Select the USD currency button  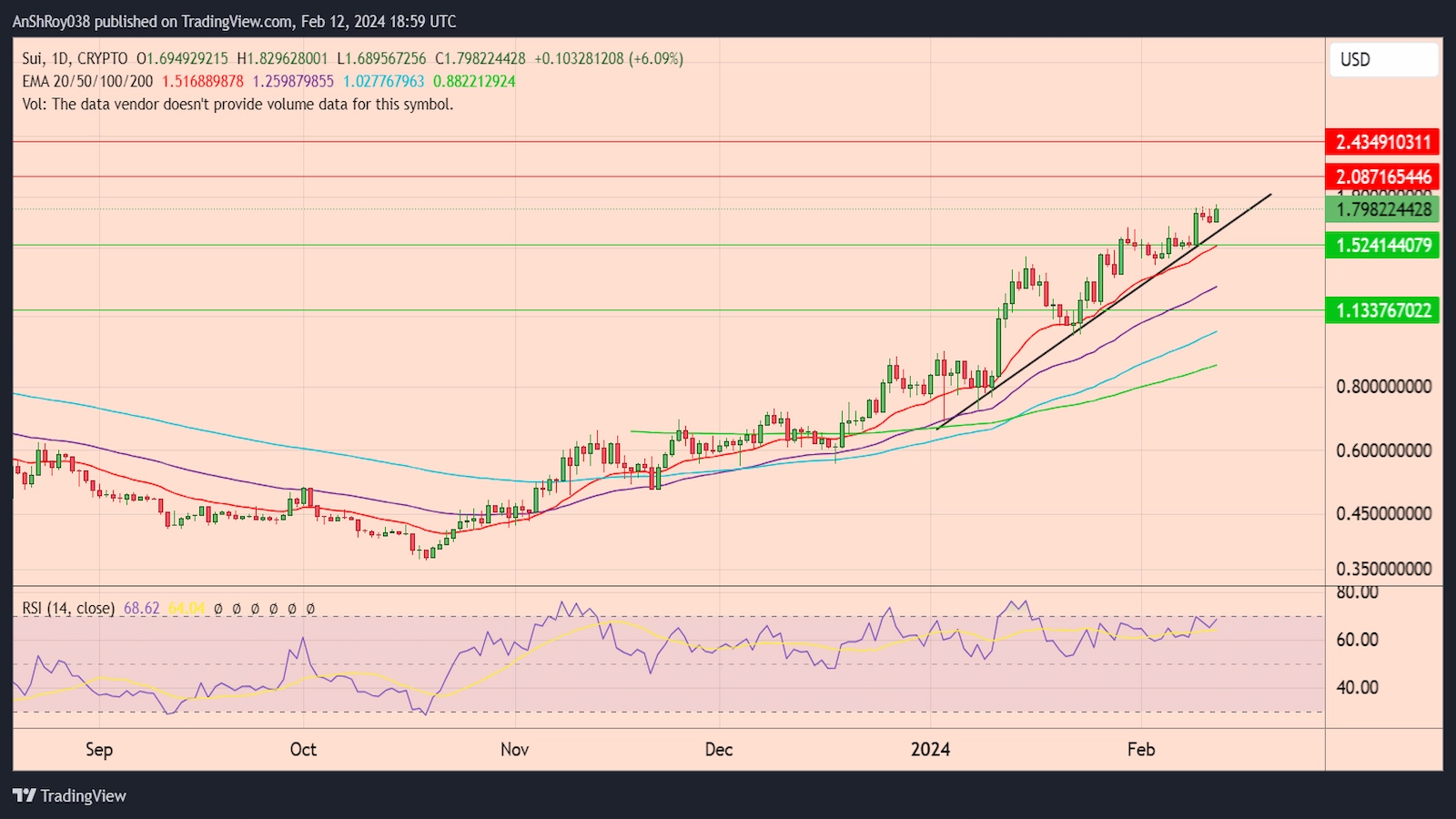point(1382,60)
